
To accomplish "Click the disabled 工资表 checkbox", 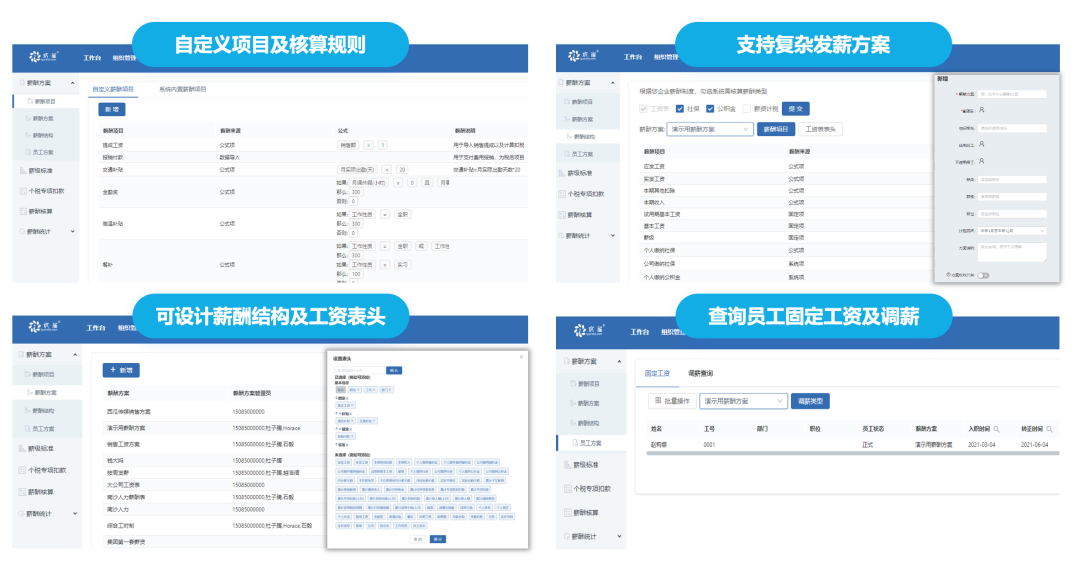I will coord(643,109).
